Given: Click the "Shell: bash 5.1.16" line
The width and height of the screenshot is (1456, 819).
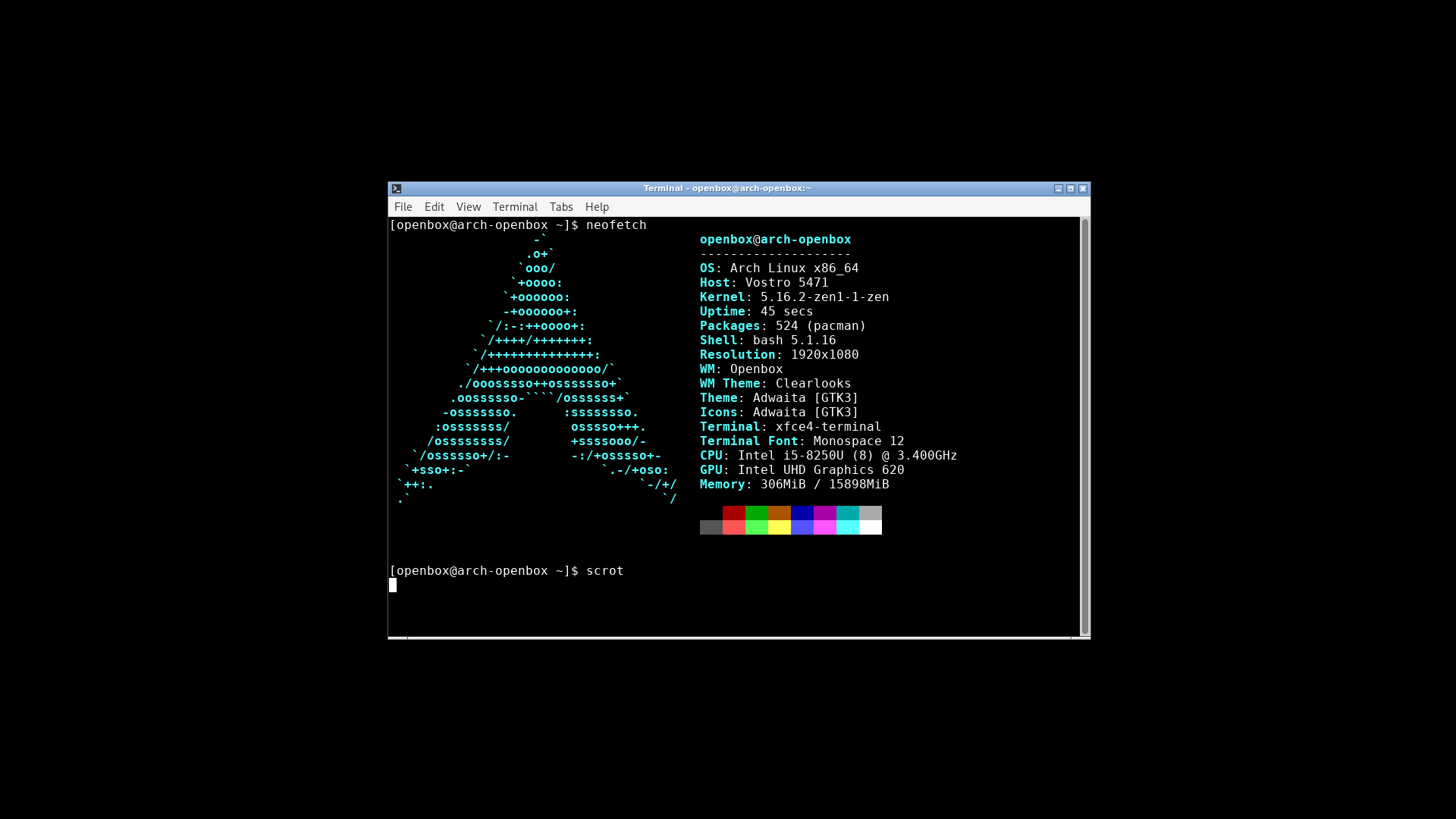Looking at the screenshot, I should [768, 340].
